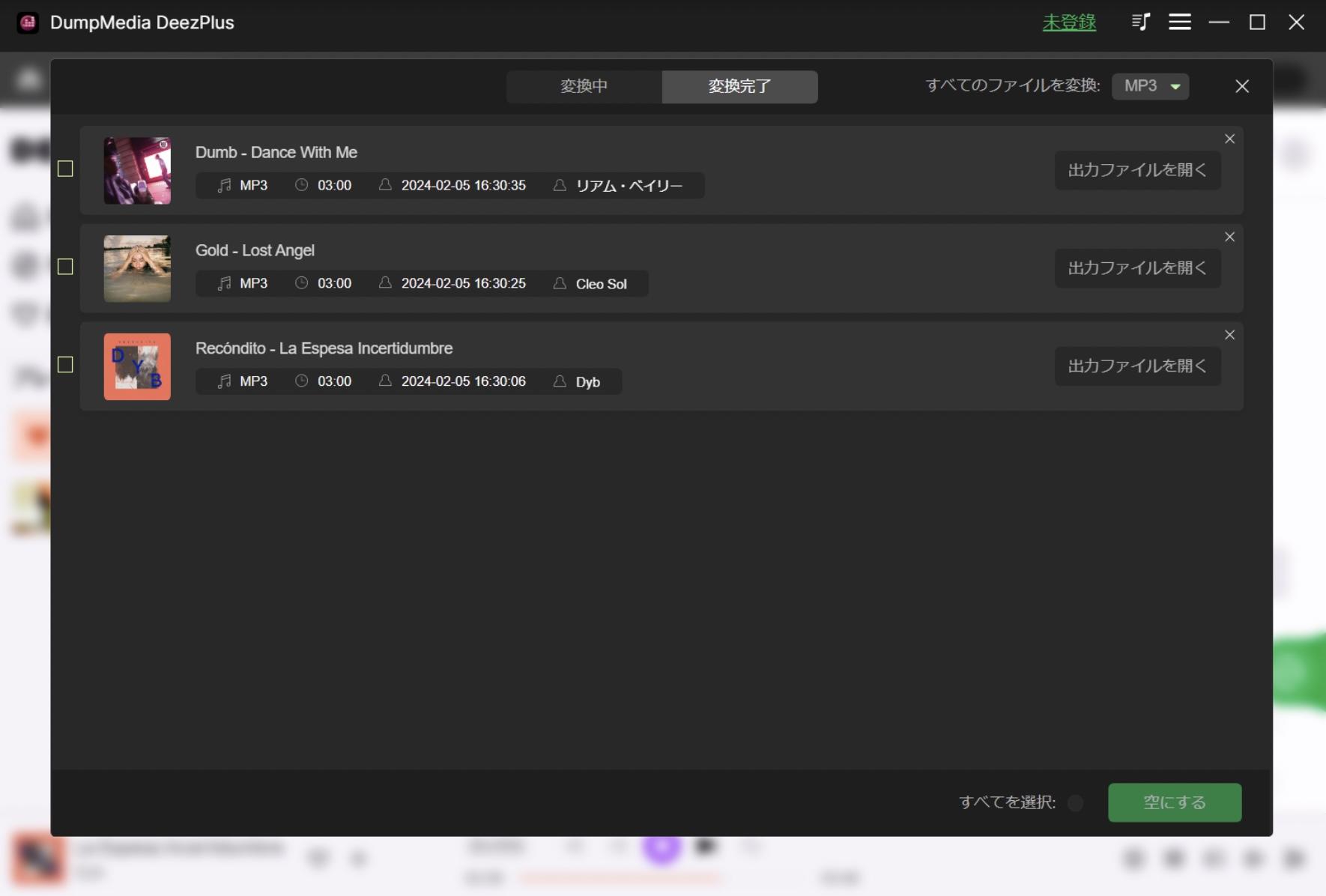Viewport: 1326px width, 896px height.
Task: Click clock duration icon in Gold row
Action: pyautogui.click(x=301, y=283)
